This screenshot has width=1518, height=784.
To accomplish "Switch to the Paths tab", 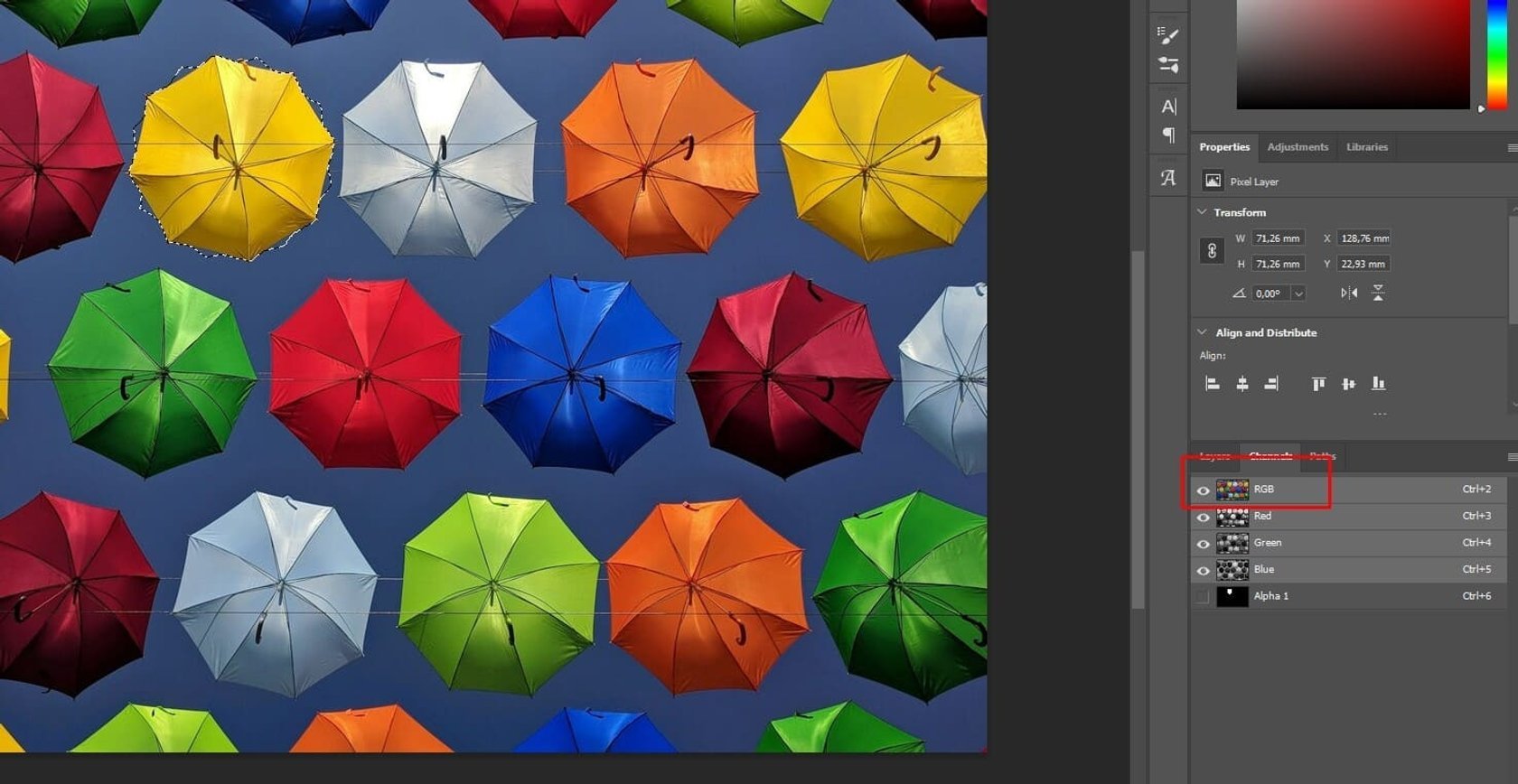I will pos(1322,456).
